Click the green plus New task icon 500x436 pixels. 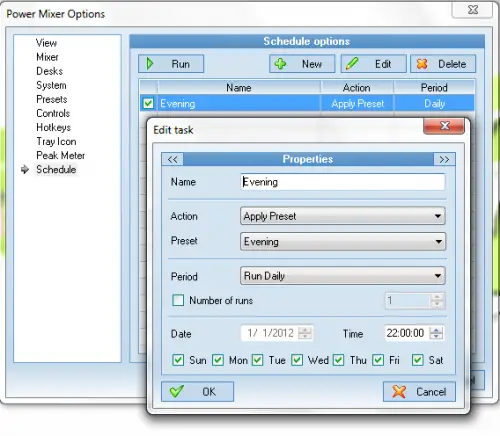pyautogui.click(x=280, y=63)
